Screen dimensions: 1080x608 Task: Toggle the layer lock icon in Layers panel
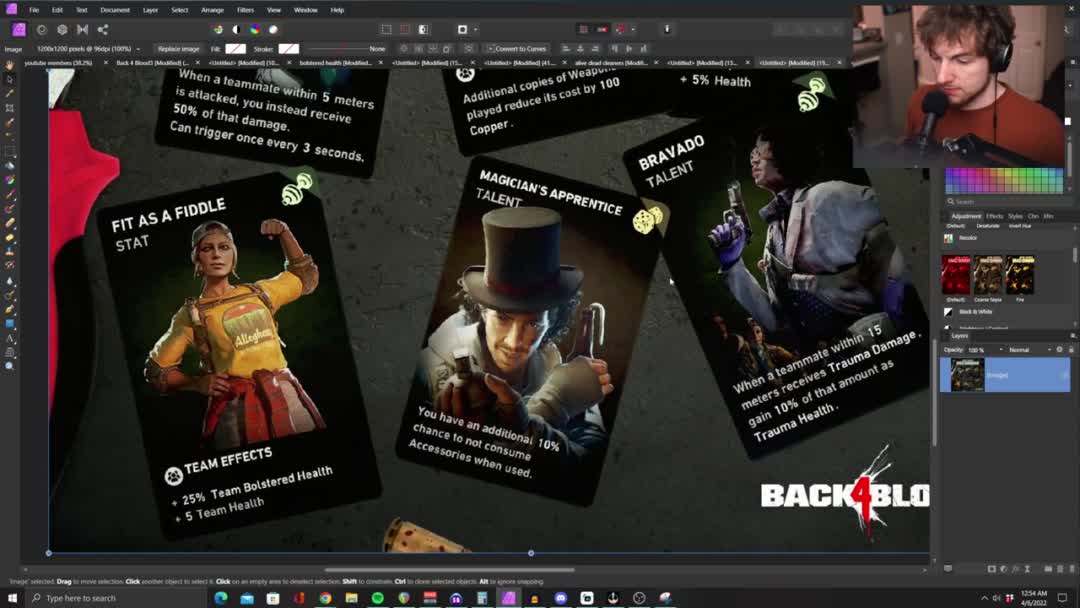tap(1071, 350)
